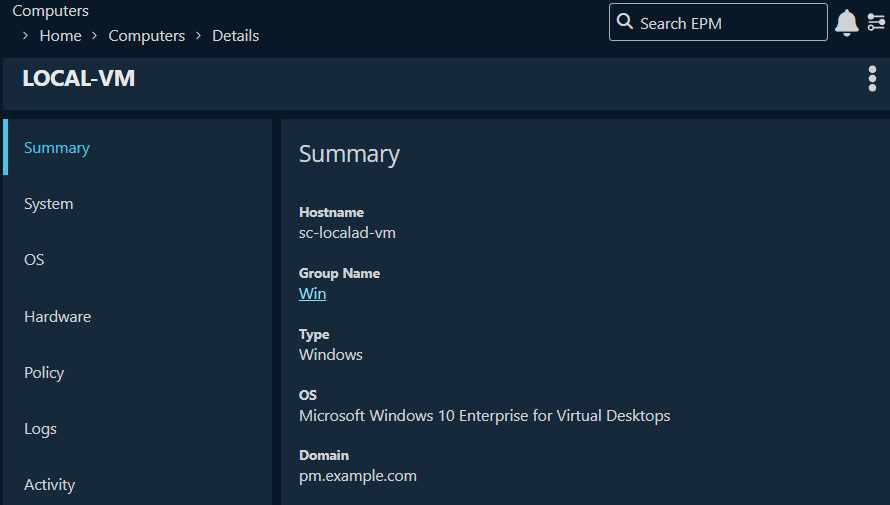Click the Type value Windows

(x=331, y=355)
